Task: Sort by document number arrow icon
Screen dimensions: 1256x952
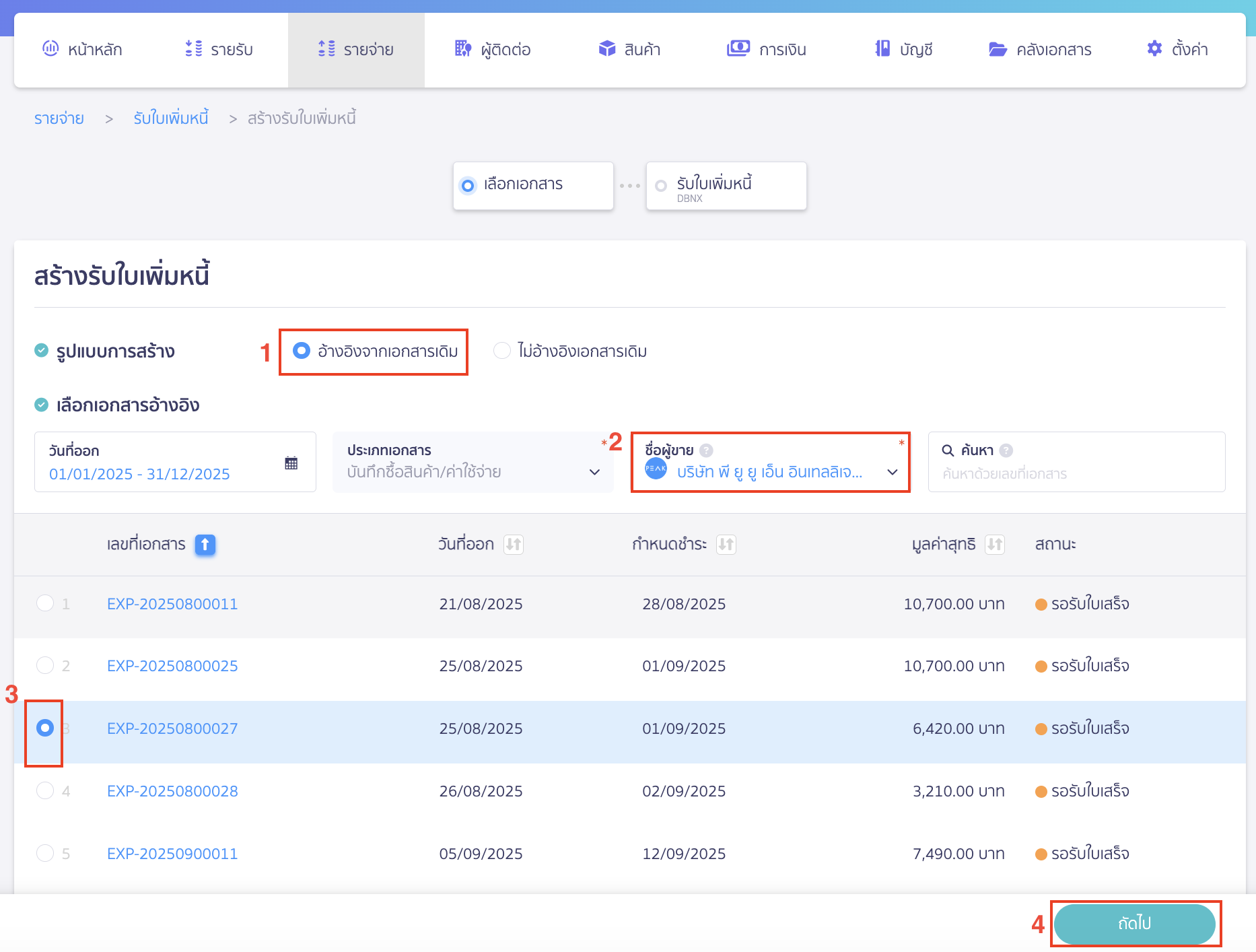Action: 205,544
